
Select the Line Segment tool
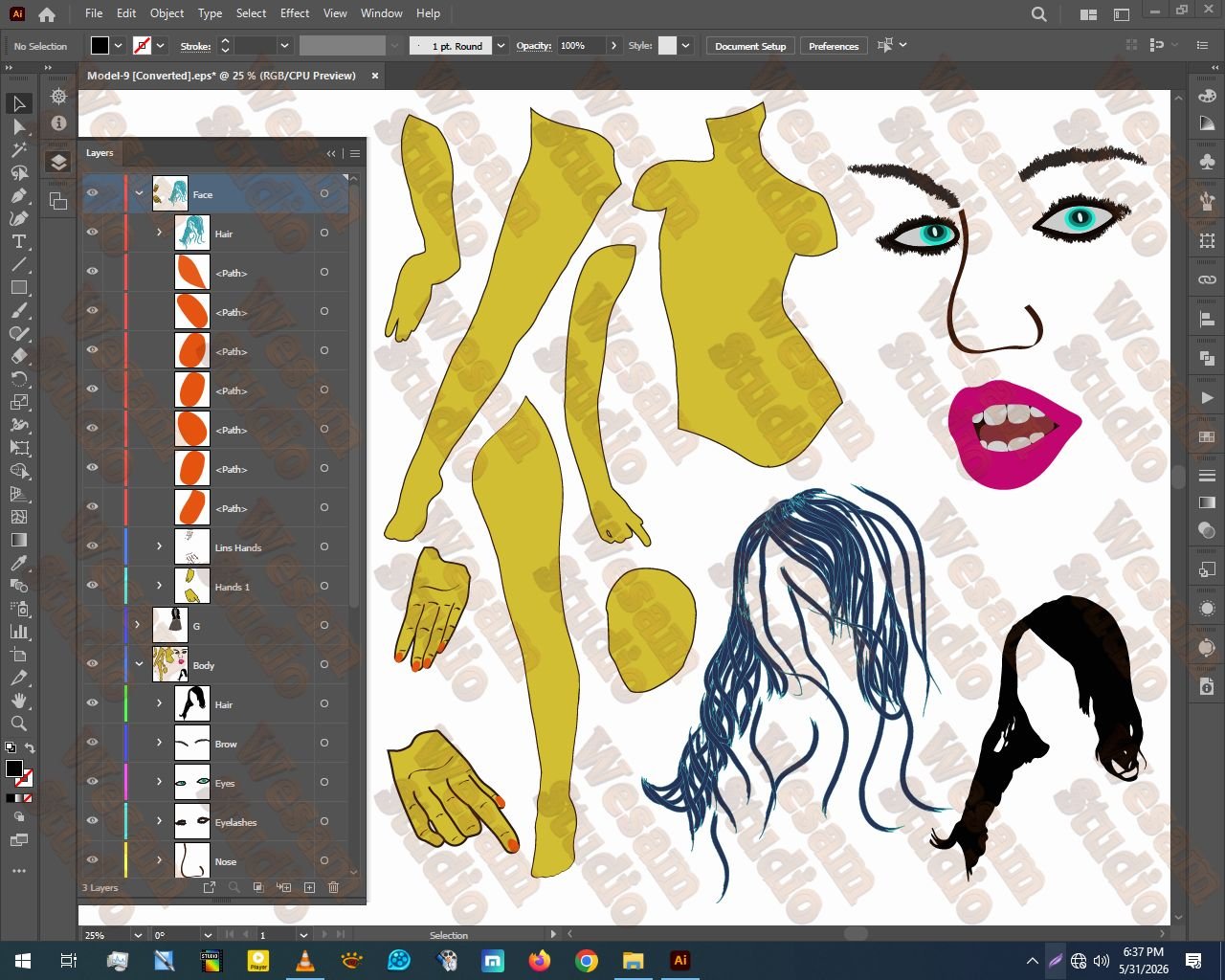pos(19,264)
